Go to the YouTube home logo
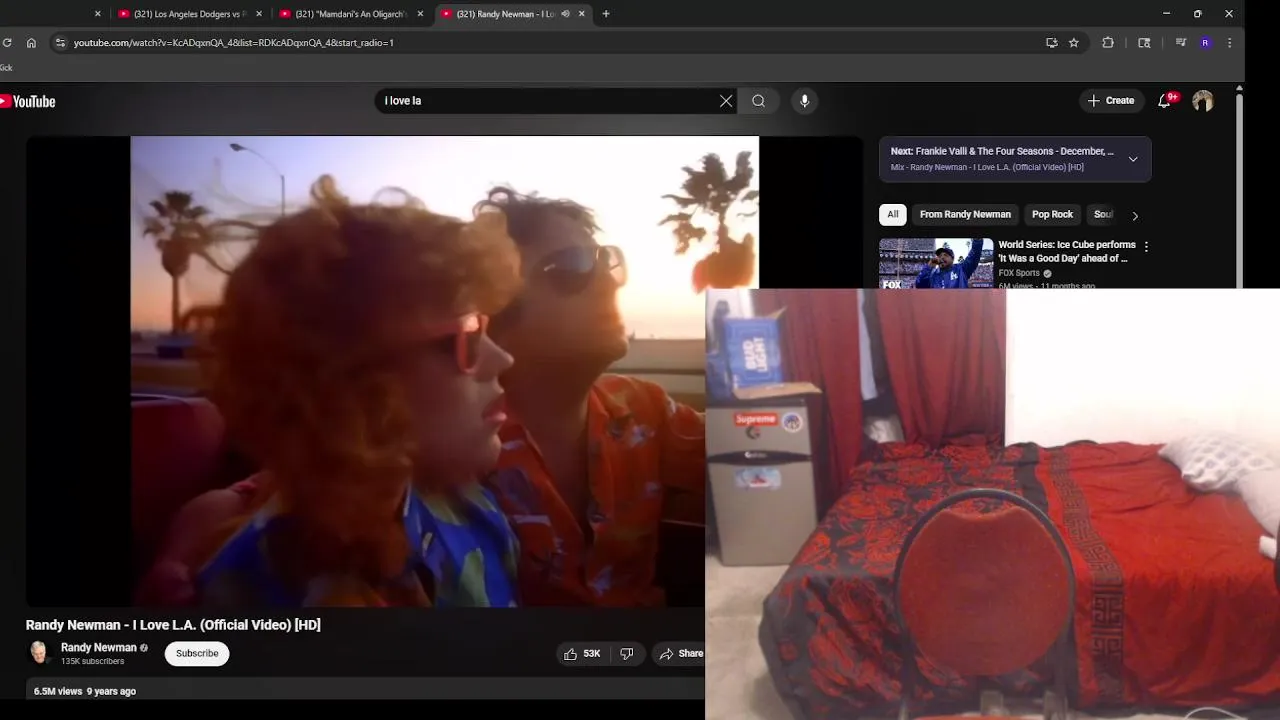The image size is (1280, 720). tap(28, 101)
